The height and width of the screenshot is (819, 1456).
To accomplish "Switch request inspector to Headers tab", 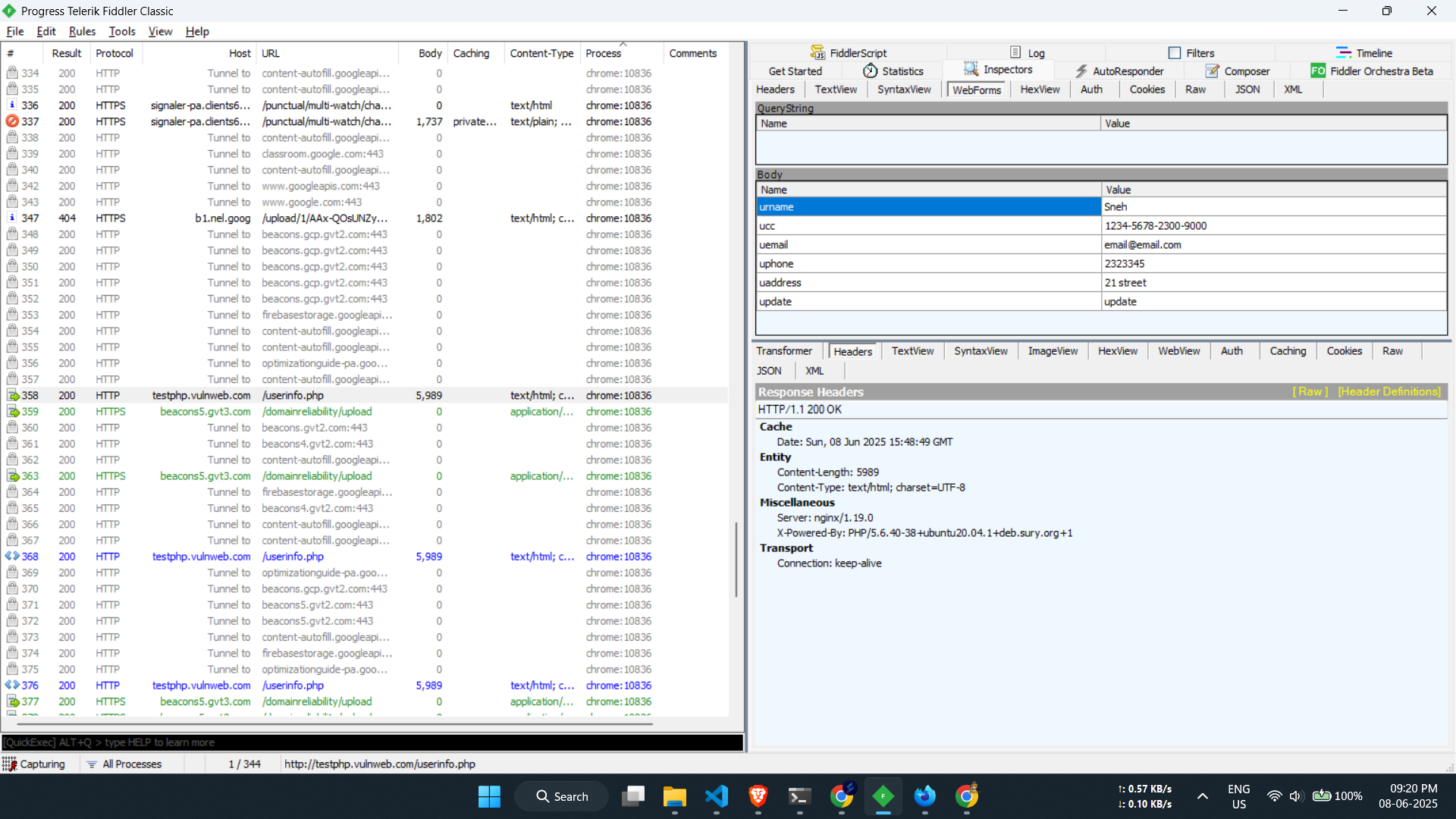I will pos(775,89).
